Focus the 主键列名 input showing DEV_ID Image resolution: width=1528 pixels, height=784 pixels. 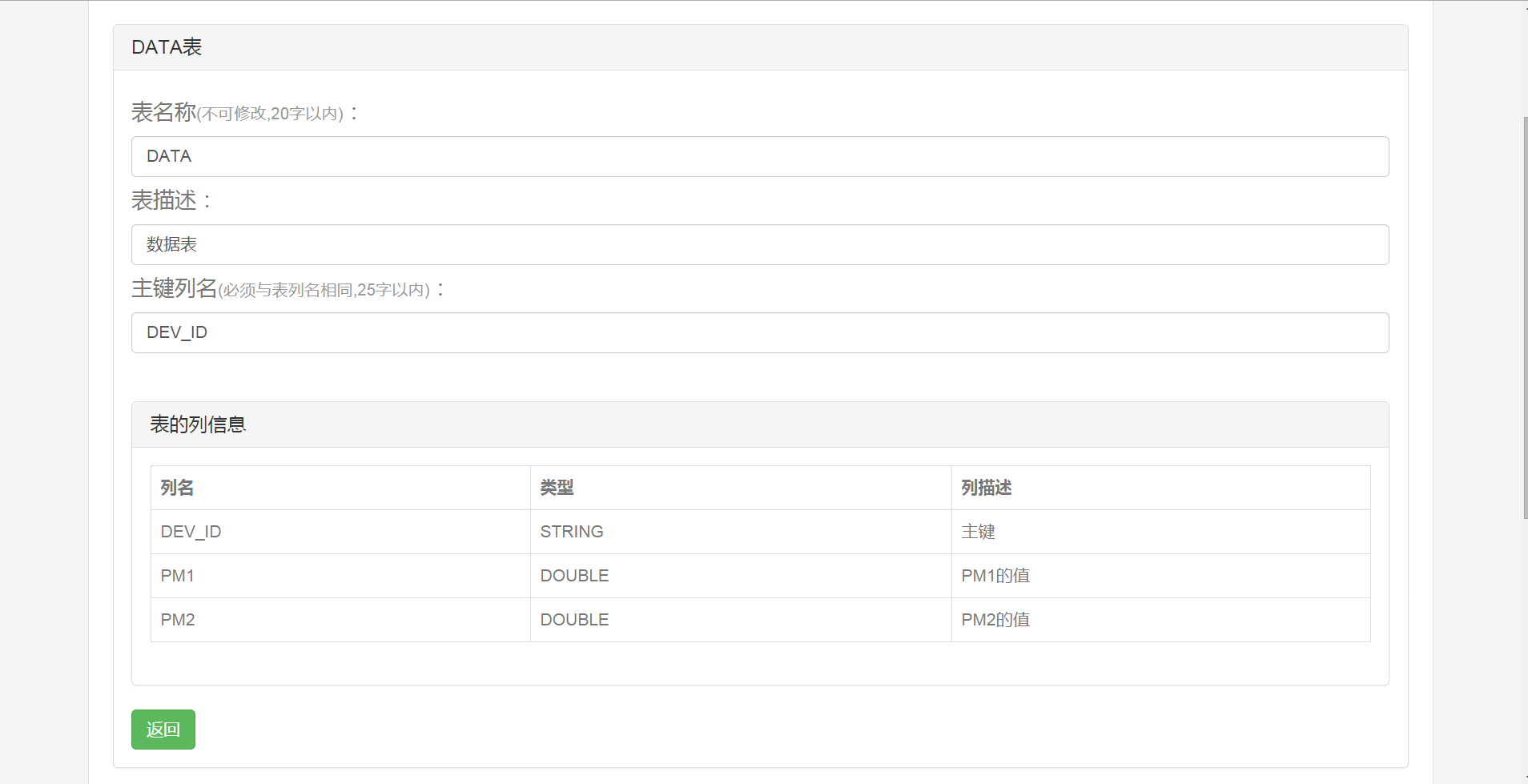(x=759, y=332)
